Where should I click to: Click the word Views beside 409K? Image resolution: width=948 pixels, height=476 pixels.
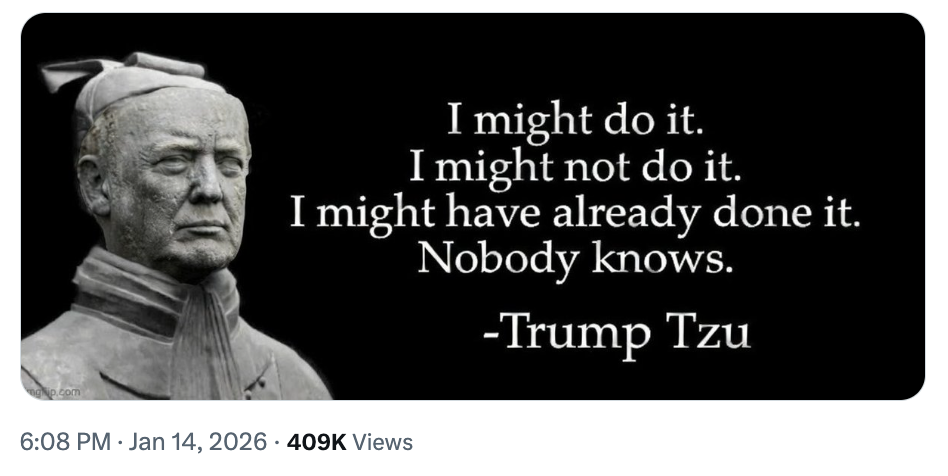click(382, 442)
